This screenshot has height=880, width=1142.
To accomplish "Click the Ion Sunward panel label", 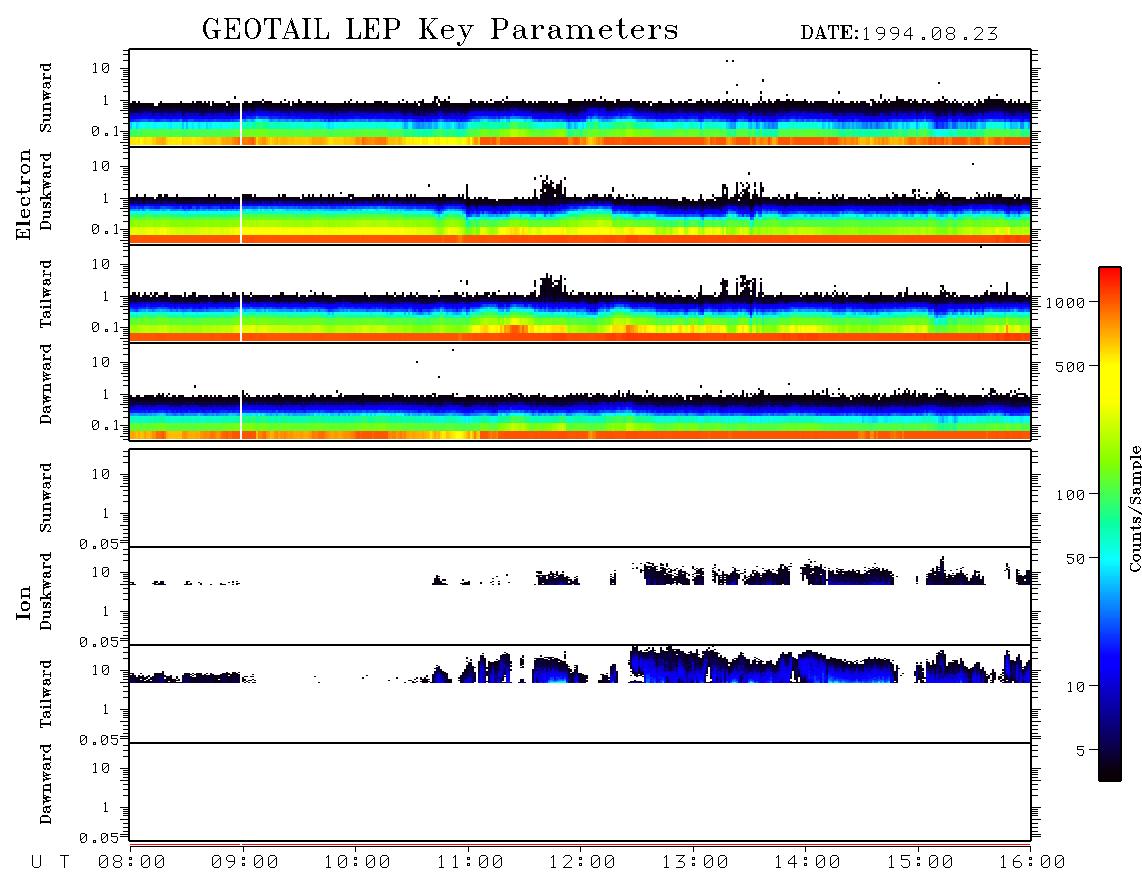I will pyautogui.click(x=45, y=498).
